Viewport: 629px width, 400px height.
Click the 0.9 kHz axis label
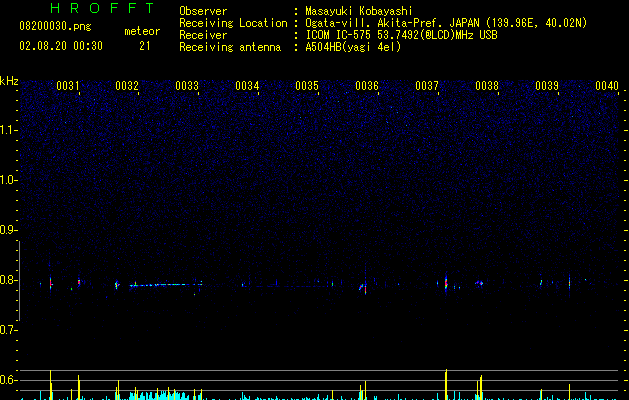click(x=8, y=230)
